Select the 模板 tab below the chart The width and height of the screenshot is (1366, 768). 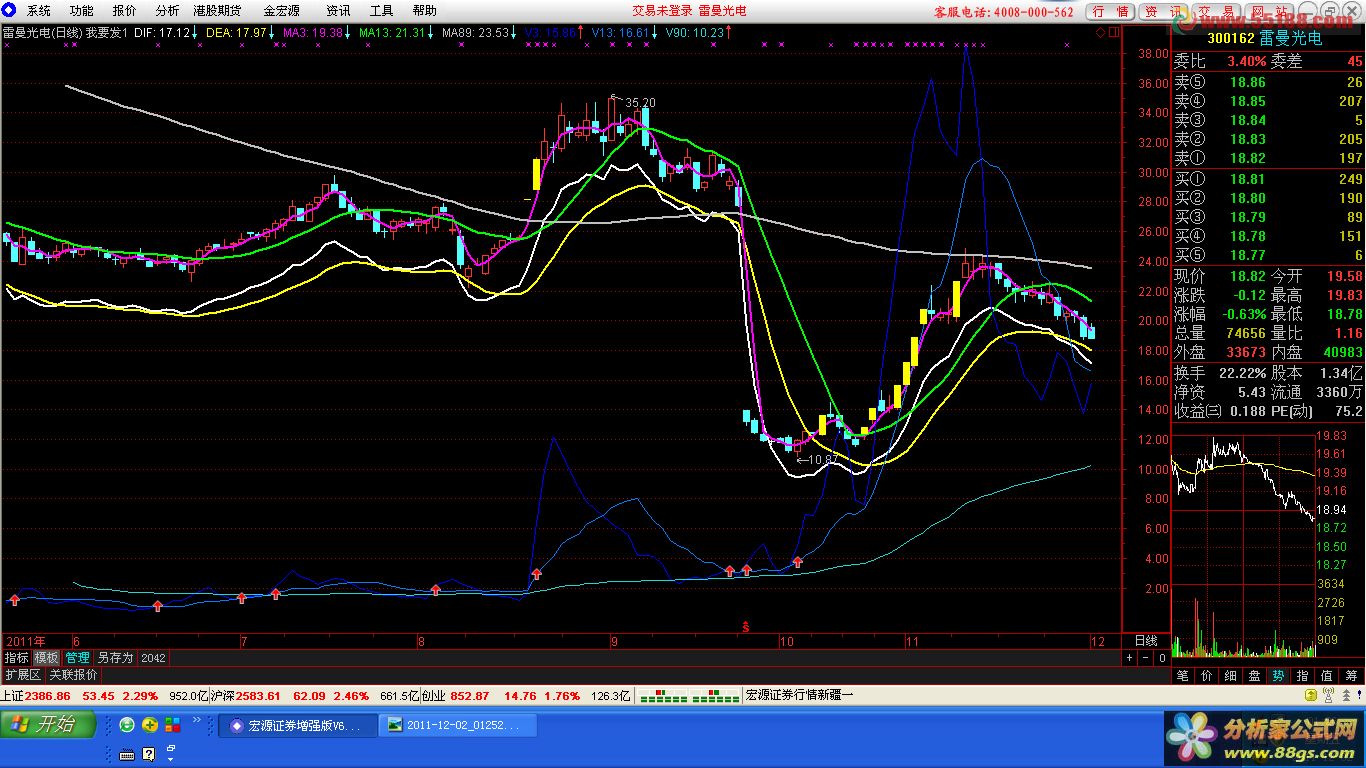[47, 657]
